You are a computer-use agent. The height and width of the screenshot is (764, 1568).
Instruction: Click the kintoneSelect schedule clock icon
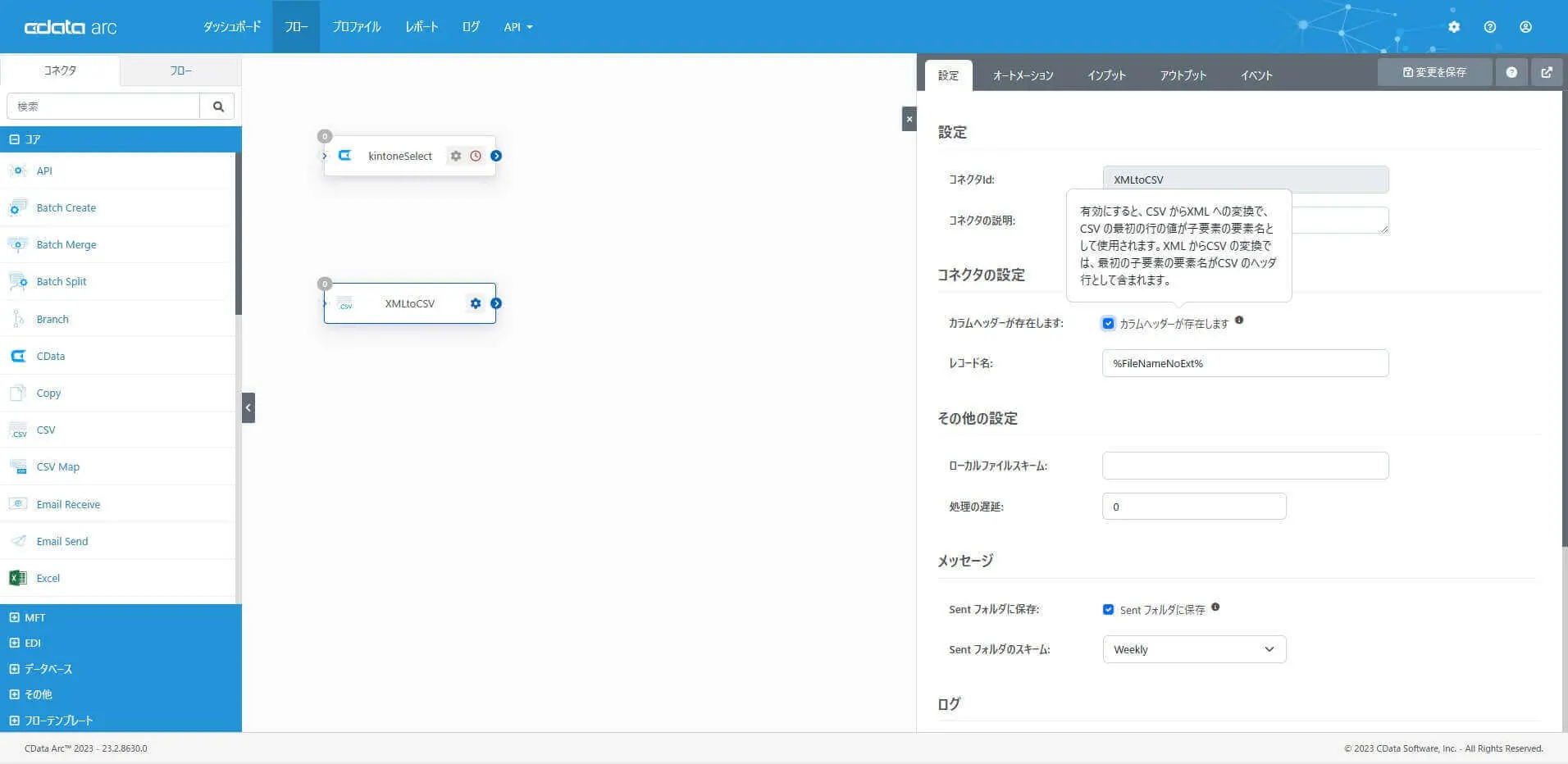coord(476,156)
